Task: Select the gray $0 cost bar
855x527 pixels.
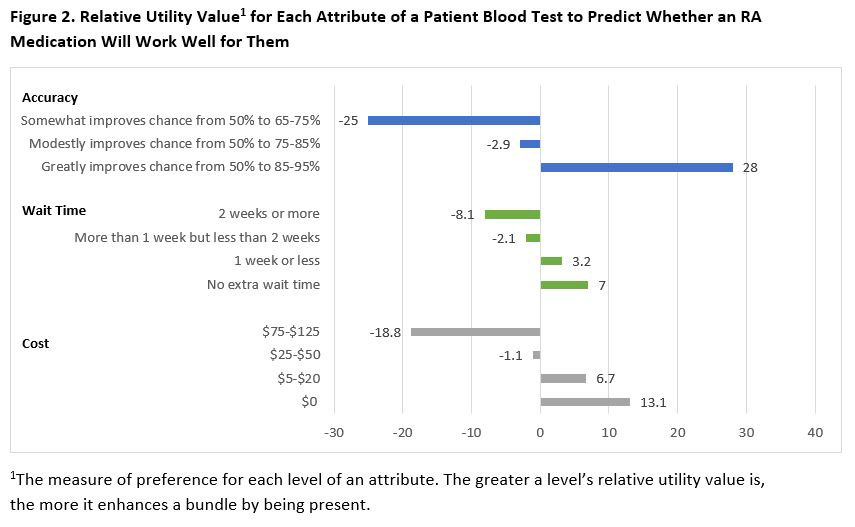Action: point(585,402)
